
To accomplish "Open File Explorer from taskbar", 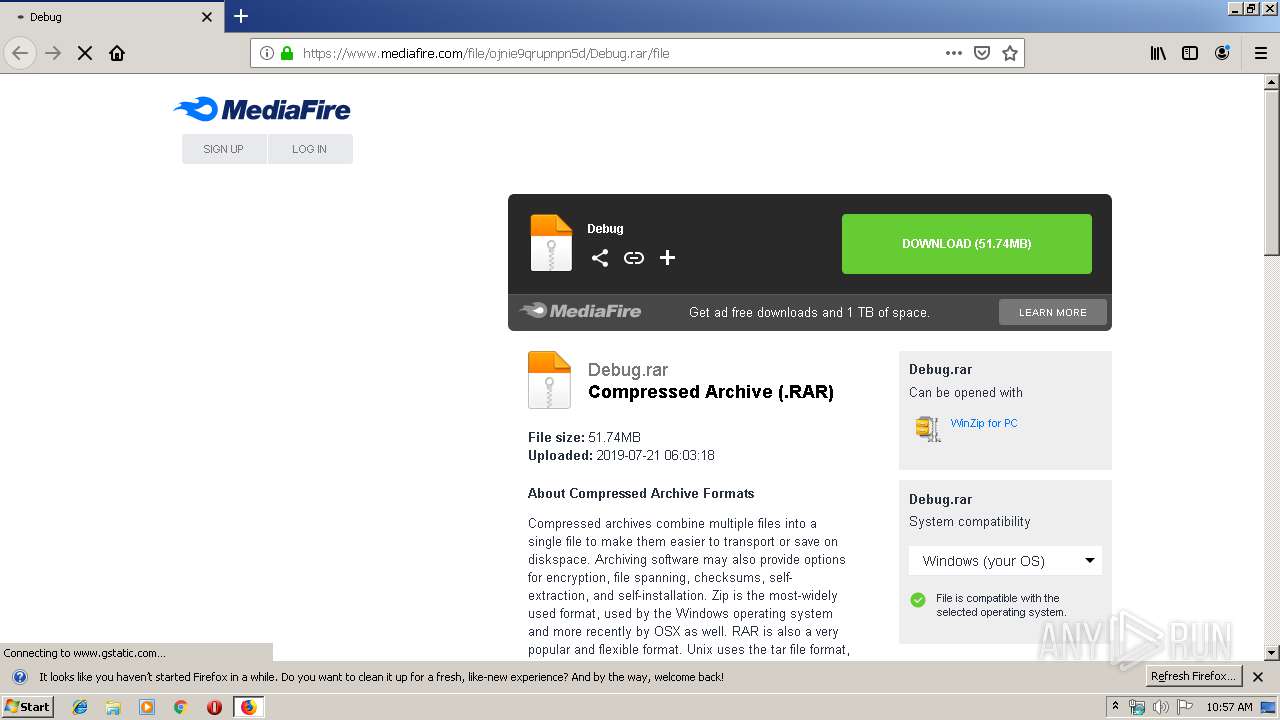I will (x=113, y=707).
